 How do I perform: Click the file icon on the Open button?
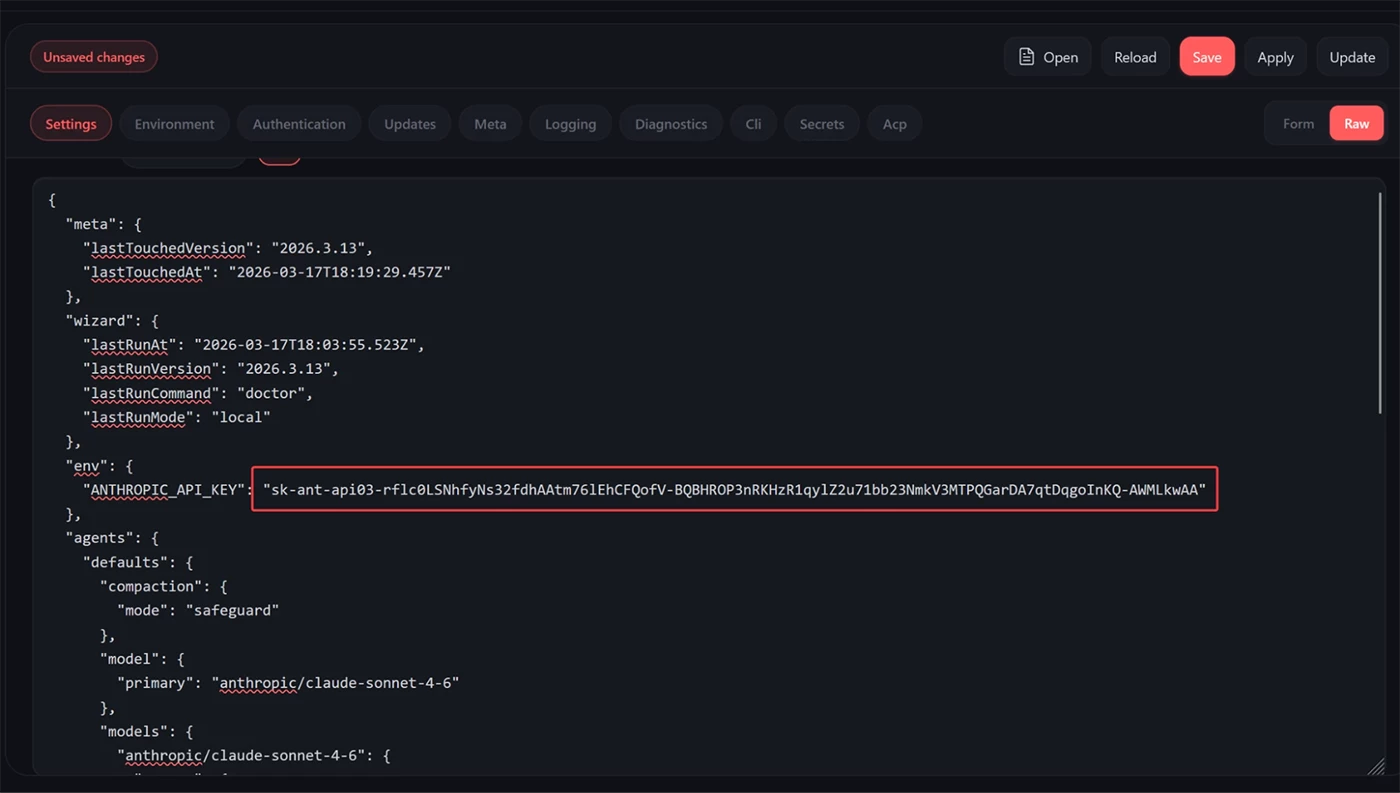(1026, 57)
